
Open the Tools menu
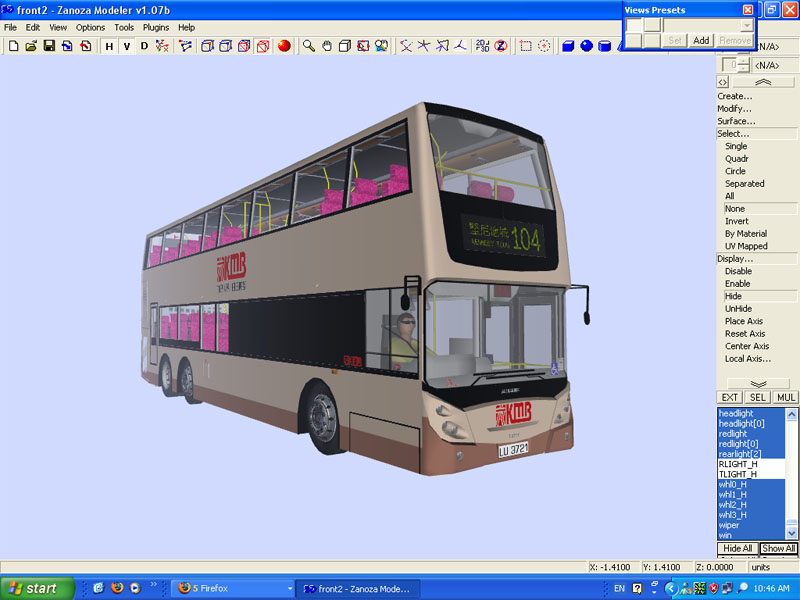coord(124,27)
